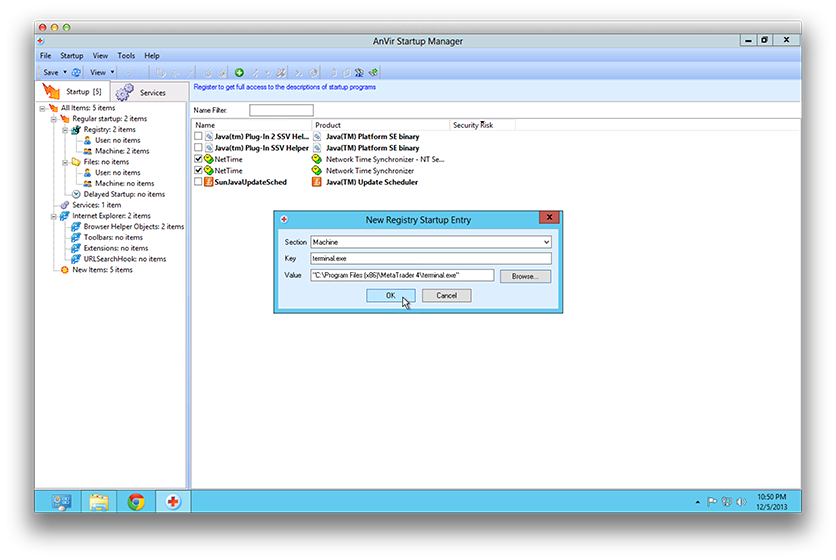
Task: Click the Services gear icon in tree
Action: coord(65,205)
